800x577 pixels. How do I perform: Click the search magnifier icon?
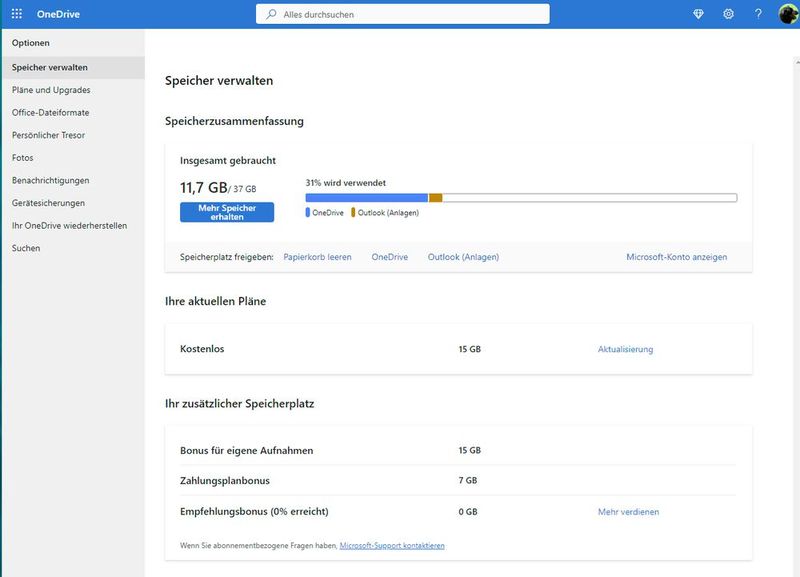coord(269,14)
